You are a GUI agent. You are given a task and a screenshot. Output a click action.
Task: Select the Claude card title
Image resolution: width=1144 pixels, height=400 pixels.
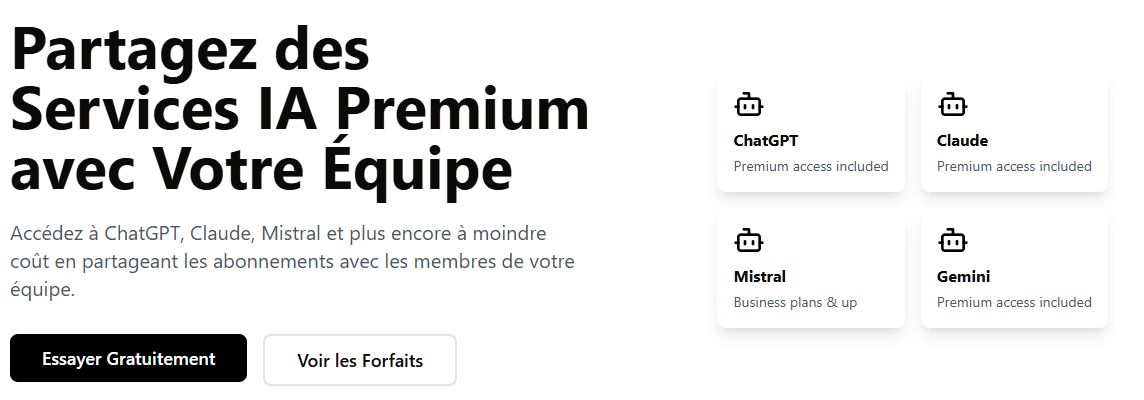tap(962, 141)
